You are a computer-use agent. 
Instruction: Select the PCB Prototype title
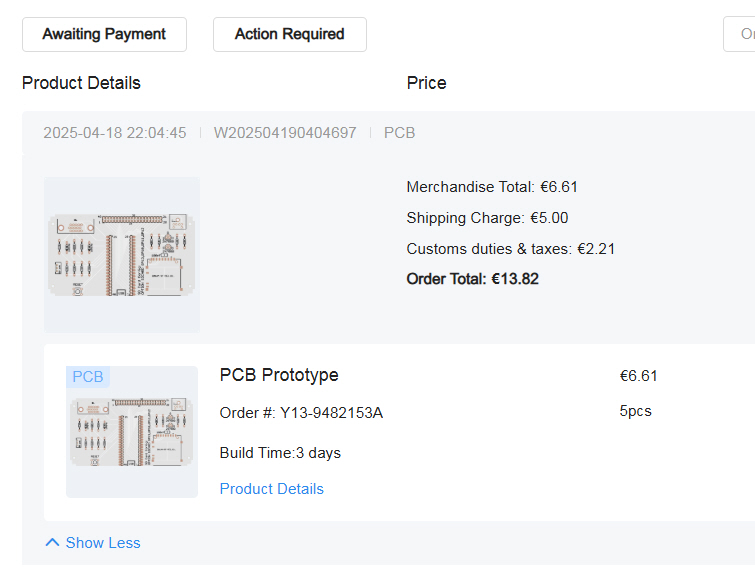(279, 375)
